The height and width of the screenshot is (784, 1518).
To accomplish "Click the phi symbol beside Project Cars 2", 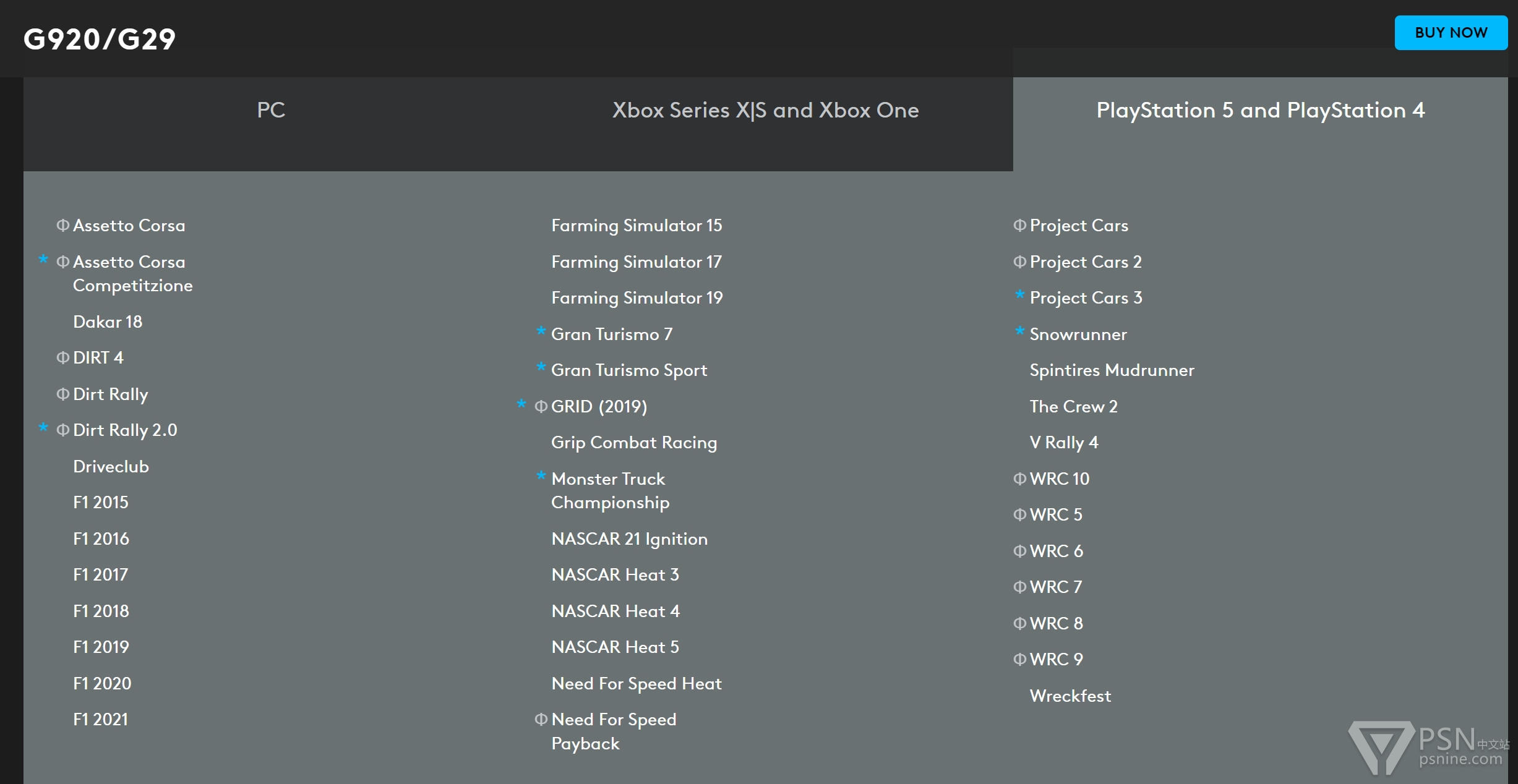I will coord(1019,262).
